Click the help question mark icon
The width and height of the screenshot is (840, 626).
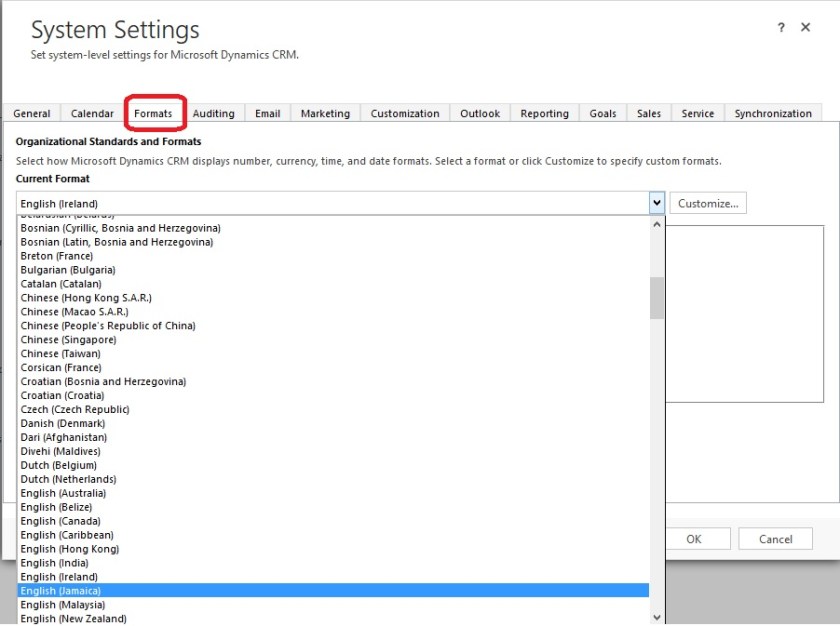pos(781,27)
